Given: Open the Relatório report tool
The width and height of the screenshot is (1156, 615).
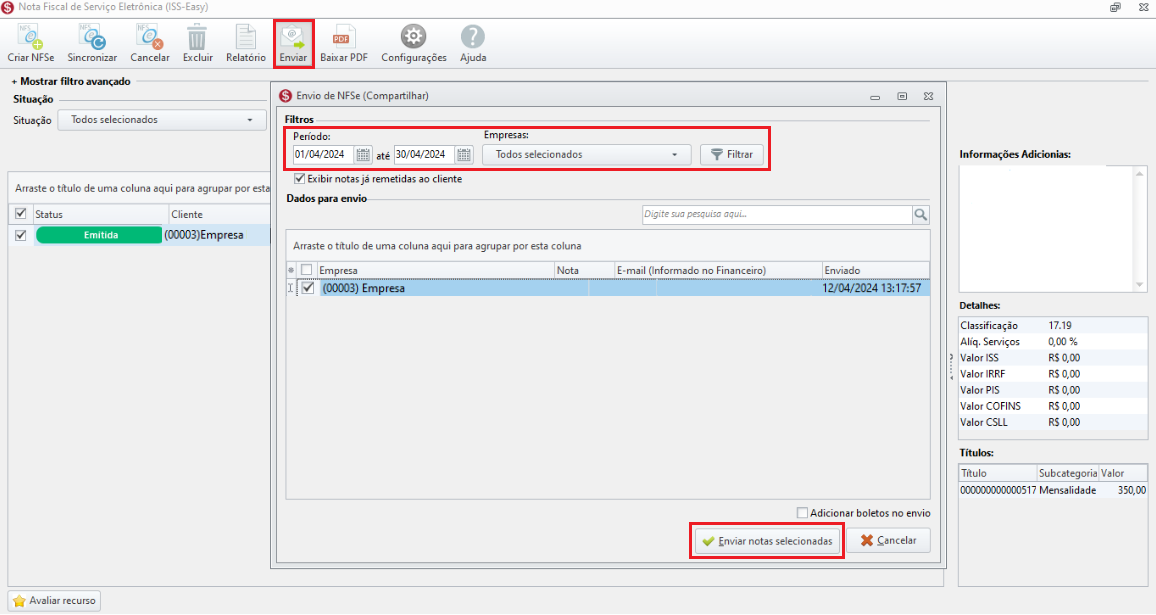Looking at the screenshot, I should [x=246, y=43].
